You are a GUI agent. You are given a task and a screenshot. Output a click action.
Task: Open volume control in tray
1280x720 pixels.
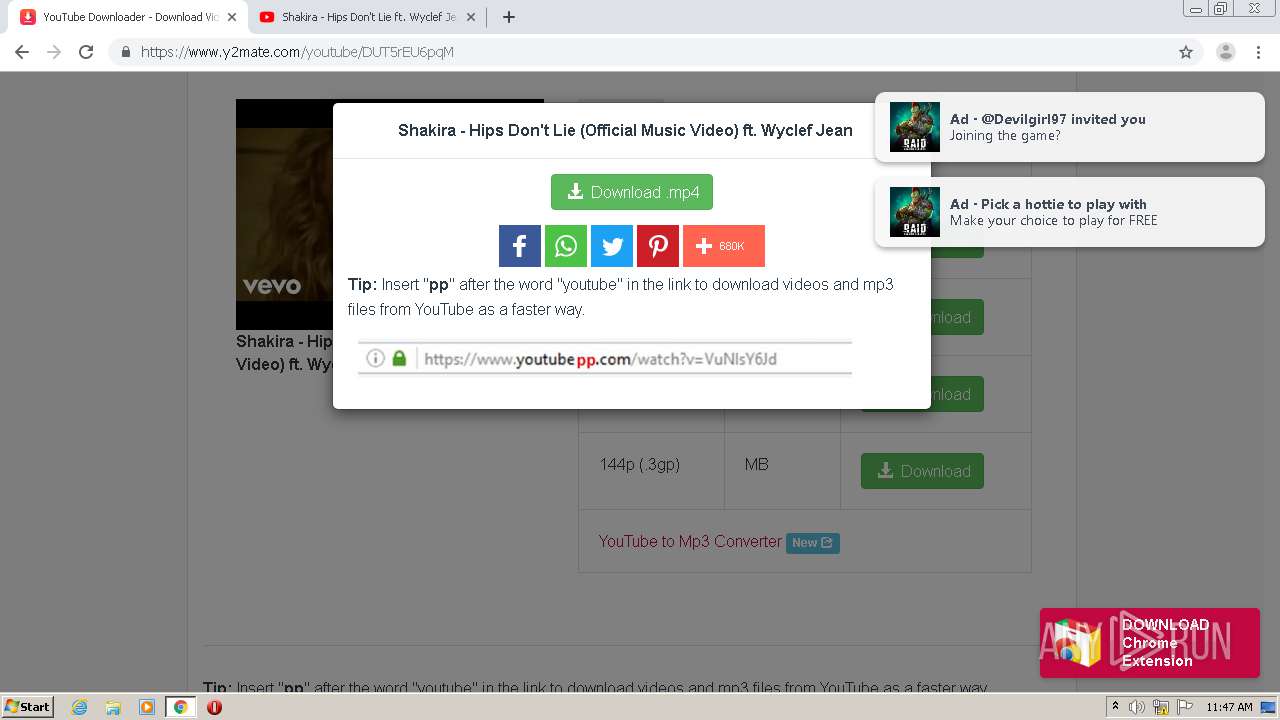coord(1137,707)
